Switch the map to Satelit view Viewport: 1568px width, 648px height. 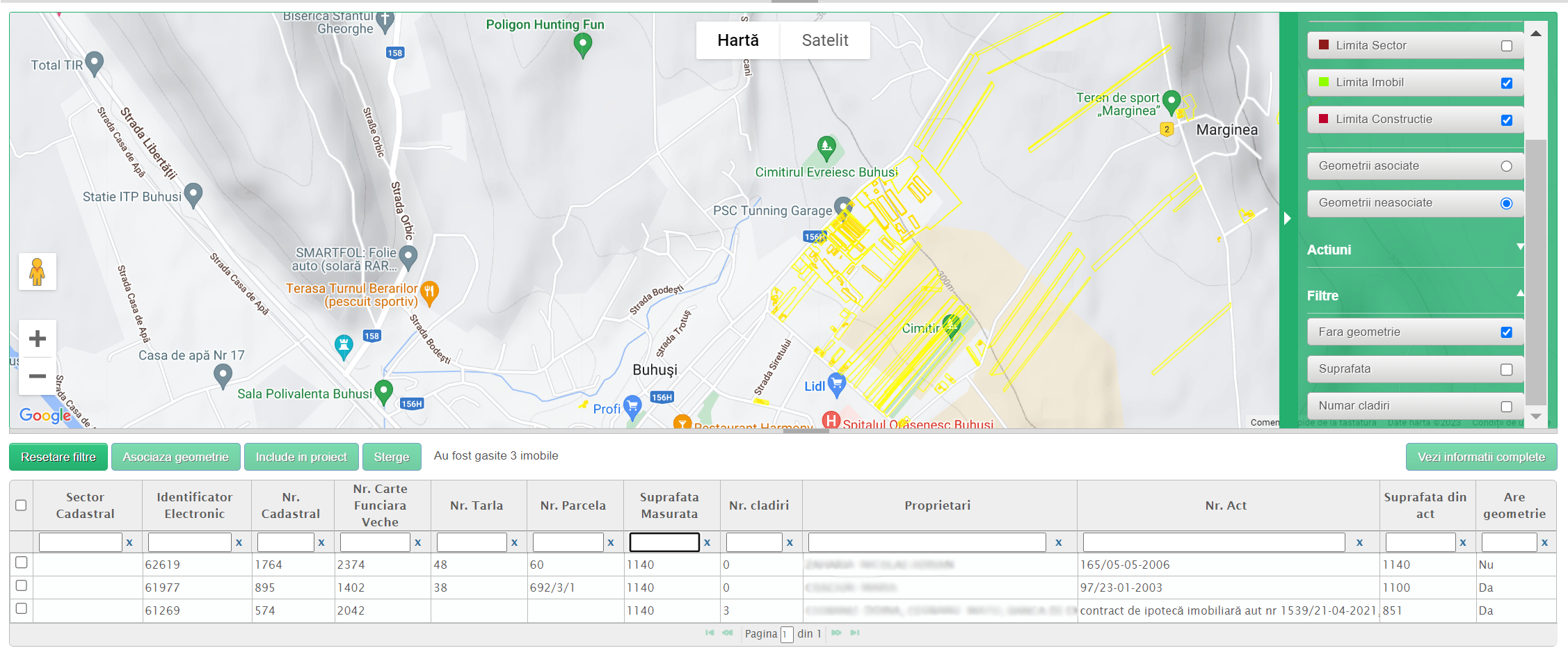(x=824, y=40)
